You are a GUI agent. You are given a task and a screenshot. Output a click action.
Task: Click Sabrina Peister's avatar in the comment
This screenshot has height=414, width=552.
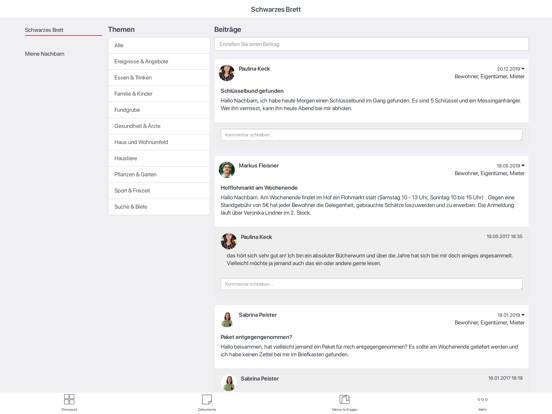click(x=228, y=383)
